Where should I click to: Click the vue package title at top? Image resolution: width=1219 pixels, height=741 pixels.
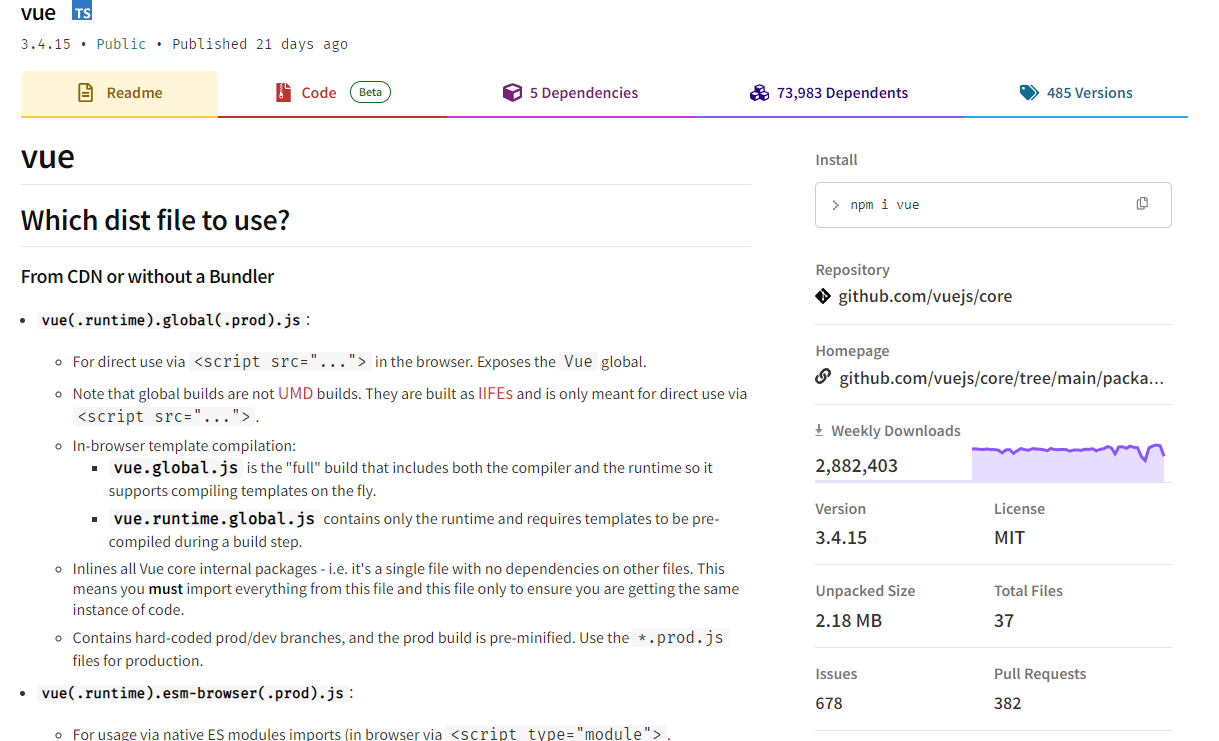(x=38, y=13)
